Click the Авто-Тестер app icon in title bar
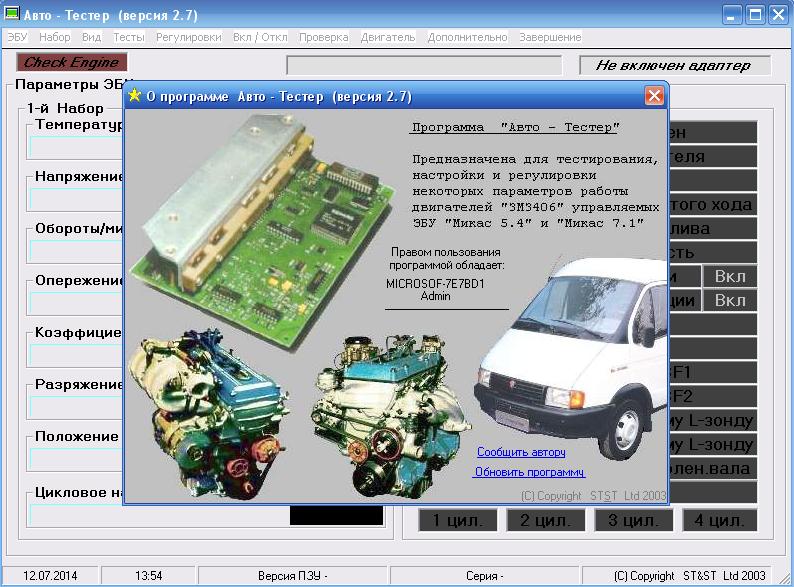Screen dimensions: 794x587 tap(12, 15)
